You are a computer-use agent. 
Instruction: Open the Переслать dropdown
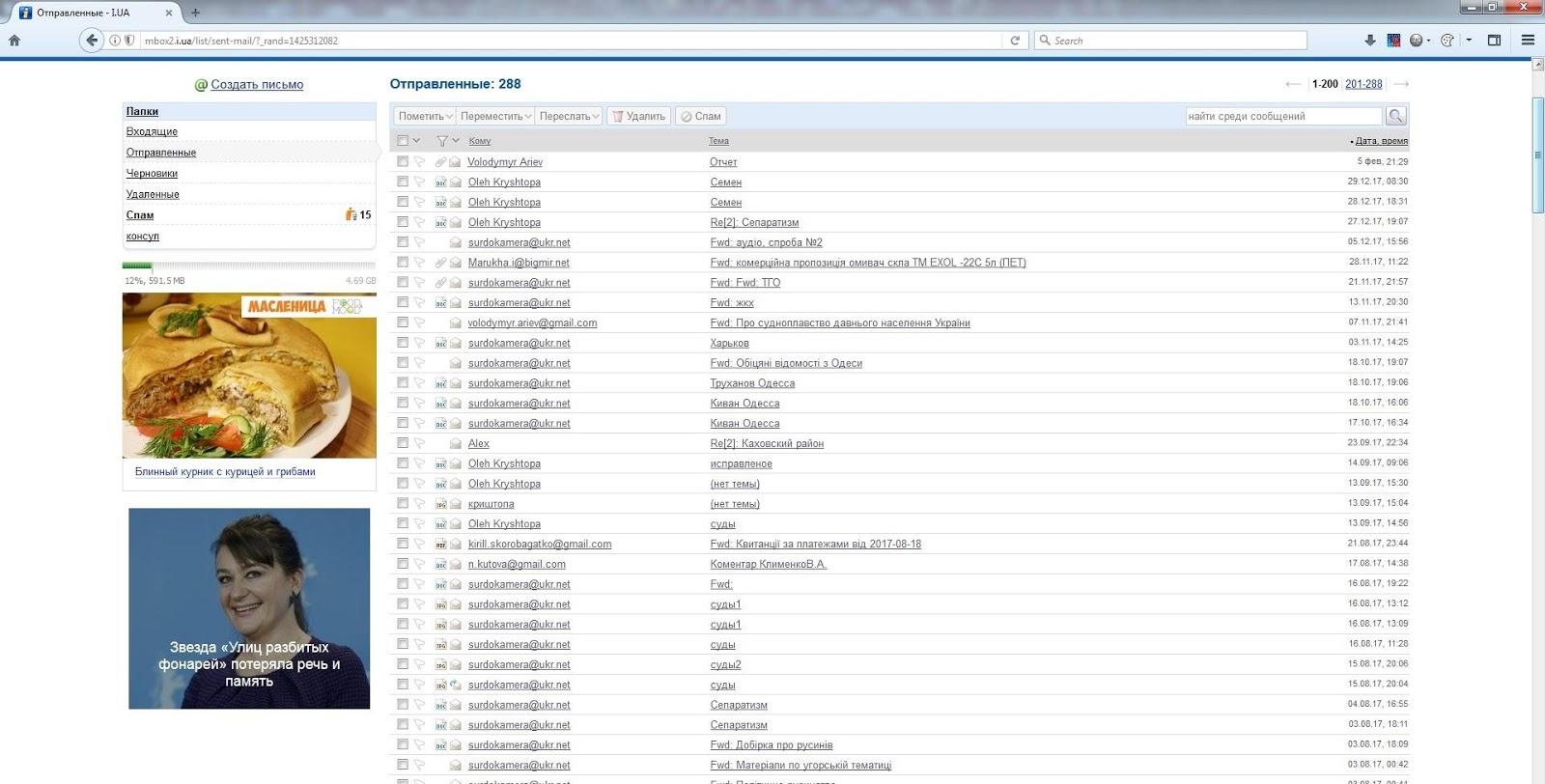pos(569,116)
